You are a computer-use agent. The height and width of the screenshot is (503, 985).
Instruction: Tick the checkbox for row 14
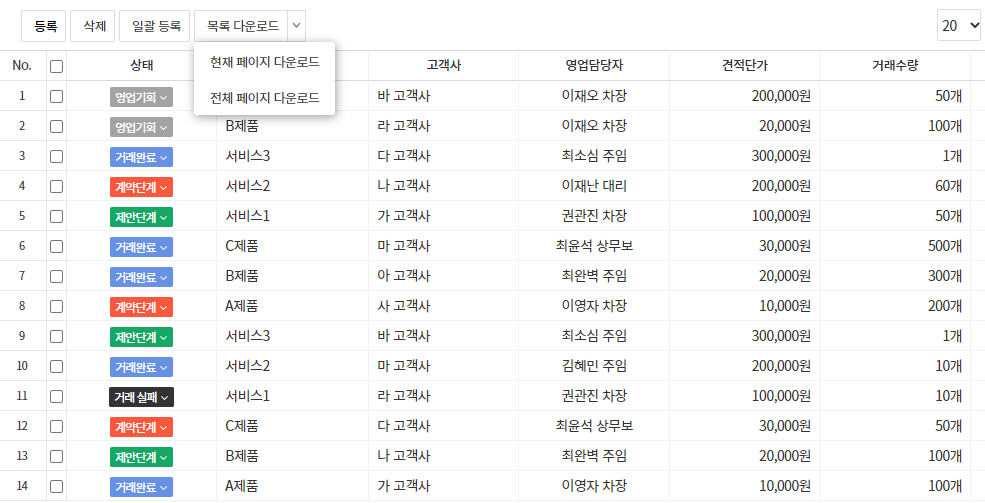click(x=57, y=486)
